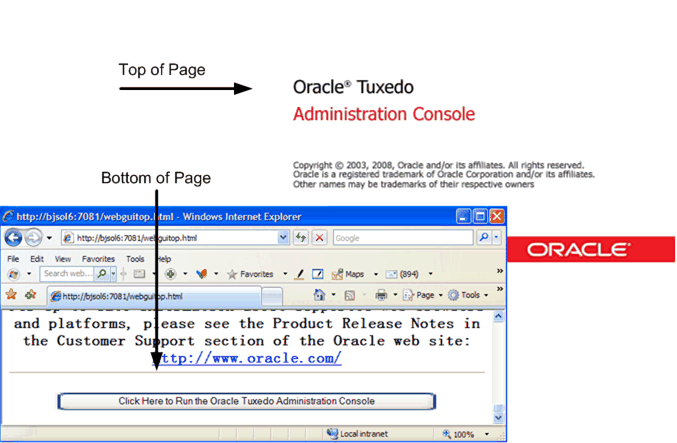Click Here to Run the Oracle Tuxedo Administration Console

[x=247, y=401]
